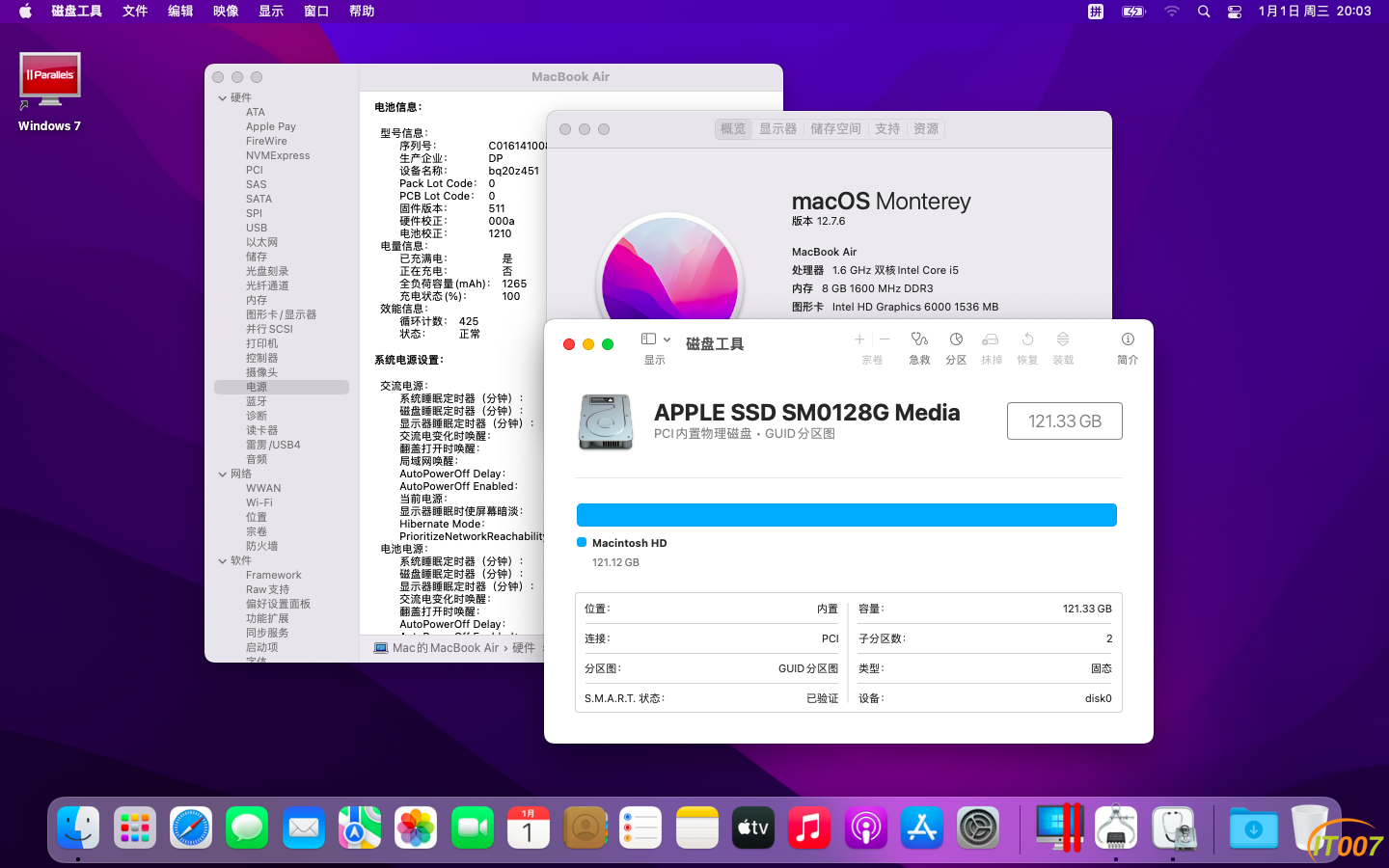Image resolution: width=1389 pixels, height=868 pixels.
Task: Open Calendar from the Dock
Action: [529, 827]
